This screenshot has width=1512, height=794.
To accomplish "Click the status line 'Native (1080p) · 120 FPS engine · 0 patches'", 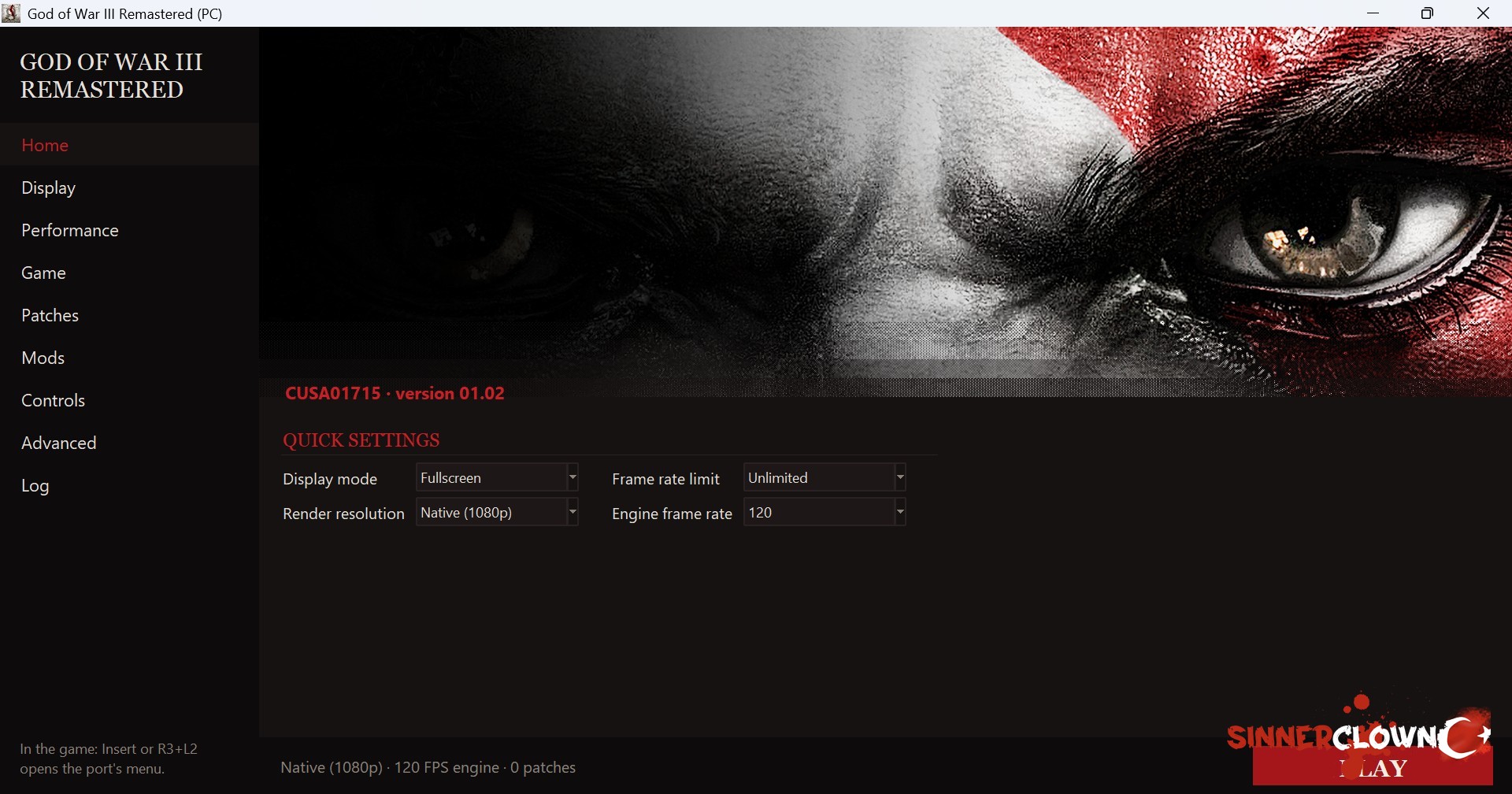I will pyautogui.click(x=428, y=767).
